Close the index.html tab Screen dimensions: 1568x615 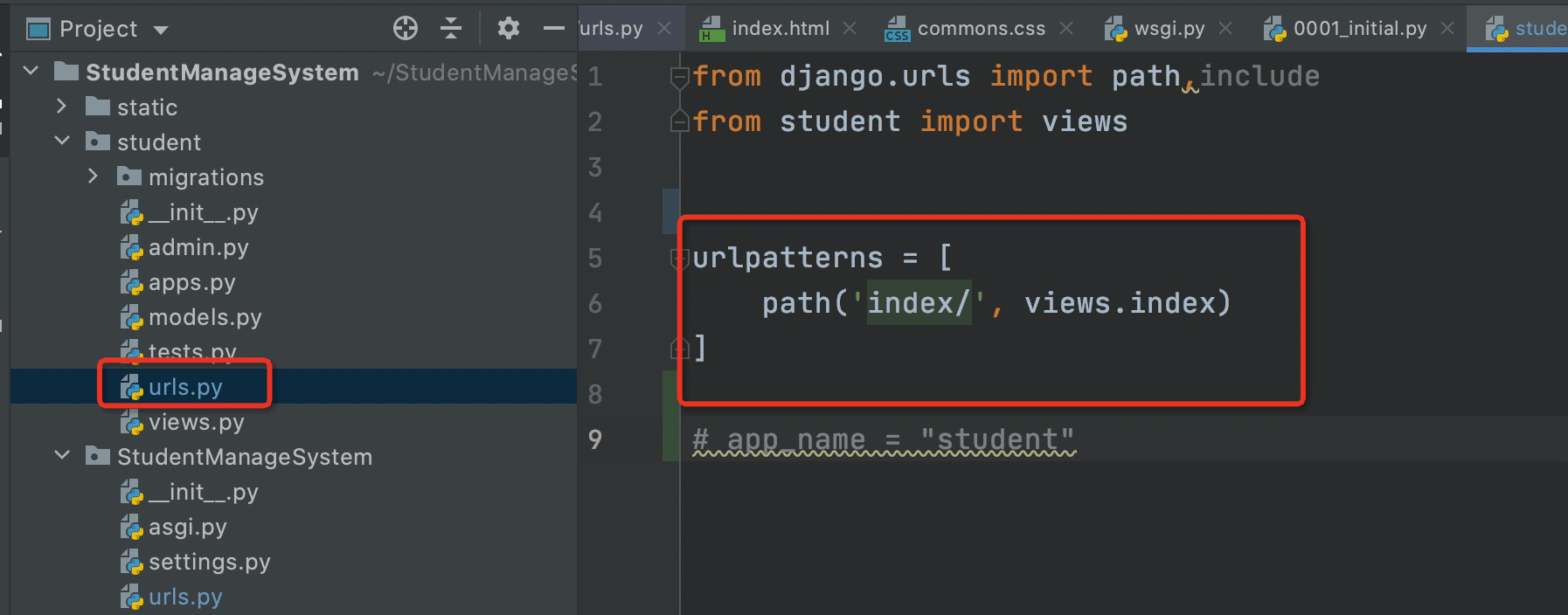click(x=850, y=29)
